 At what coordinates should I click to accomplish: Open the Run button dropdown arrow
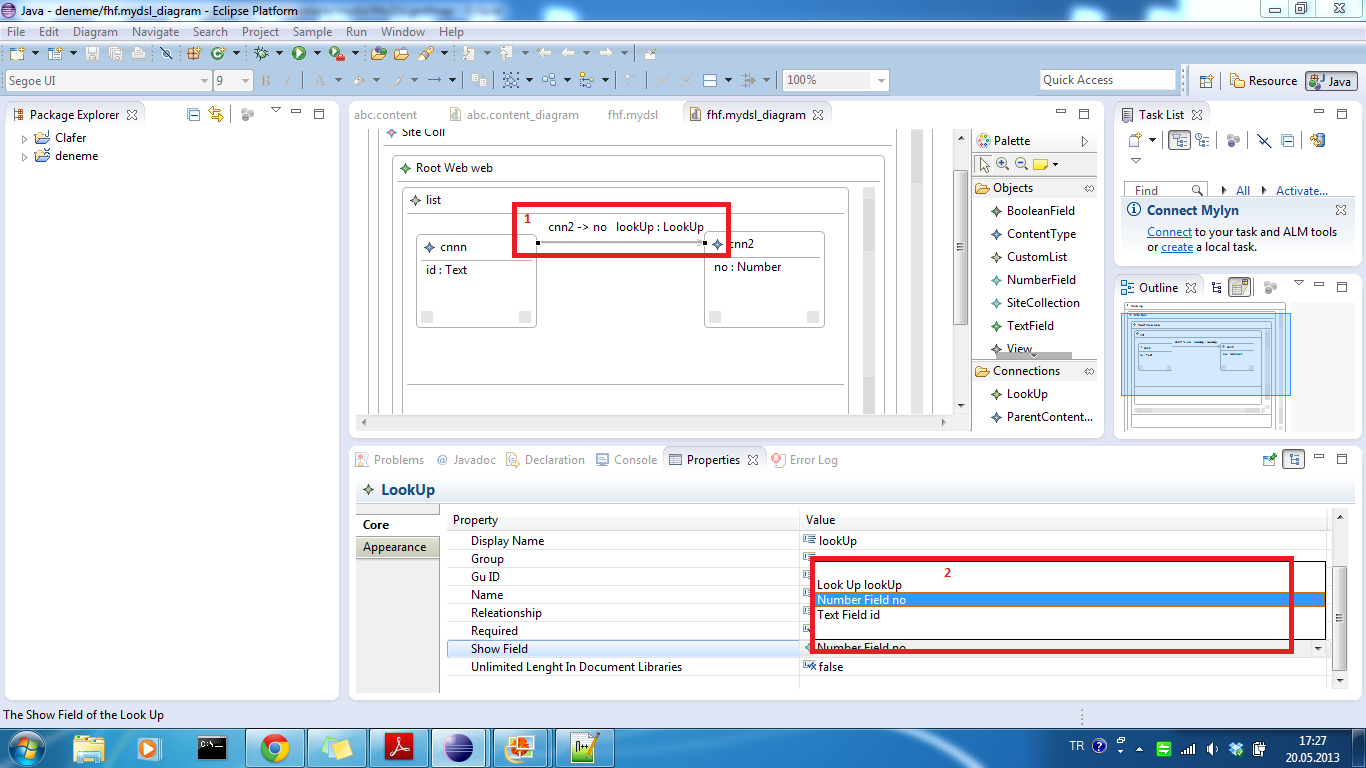pos(317,53)
